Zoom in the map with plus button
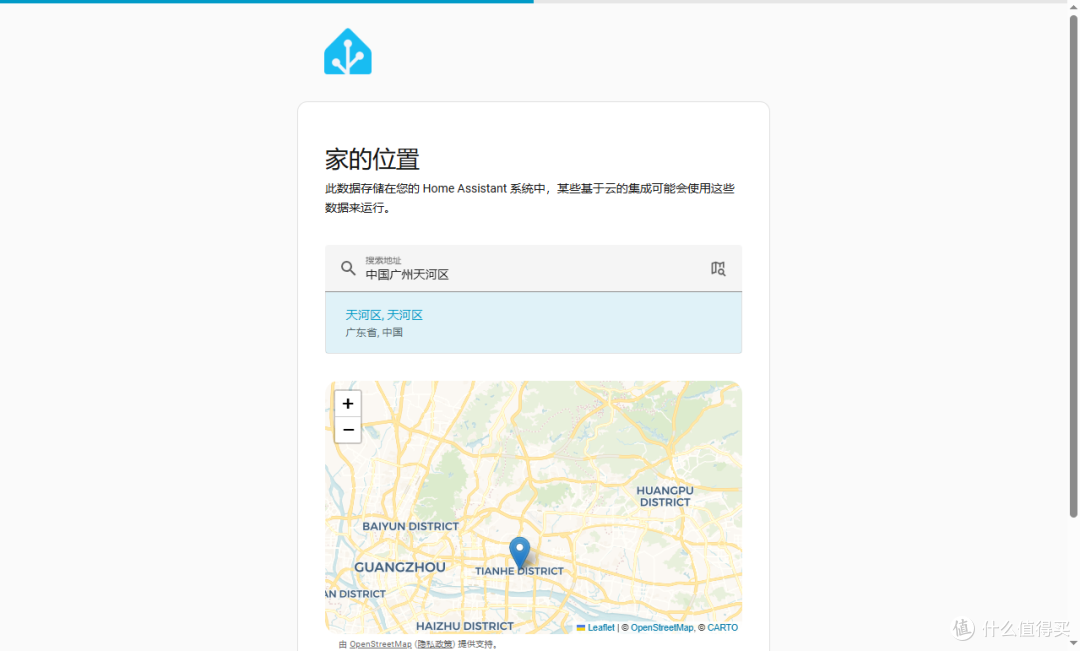Image resolution: width=1080 pixels, height=651 pixels. tap(348, 404)
